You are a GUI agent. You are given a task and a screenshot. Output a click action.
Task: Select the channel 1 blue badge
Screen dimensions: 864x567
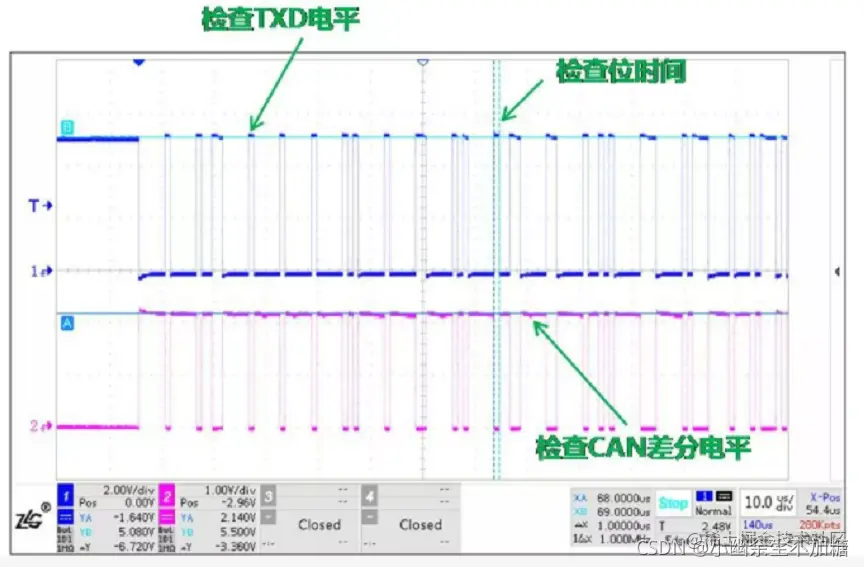(x=65, y=495)
